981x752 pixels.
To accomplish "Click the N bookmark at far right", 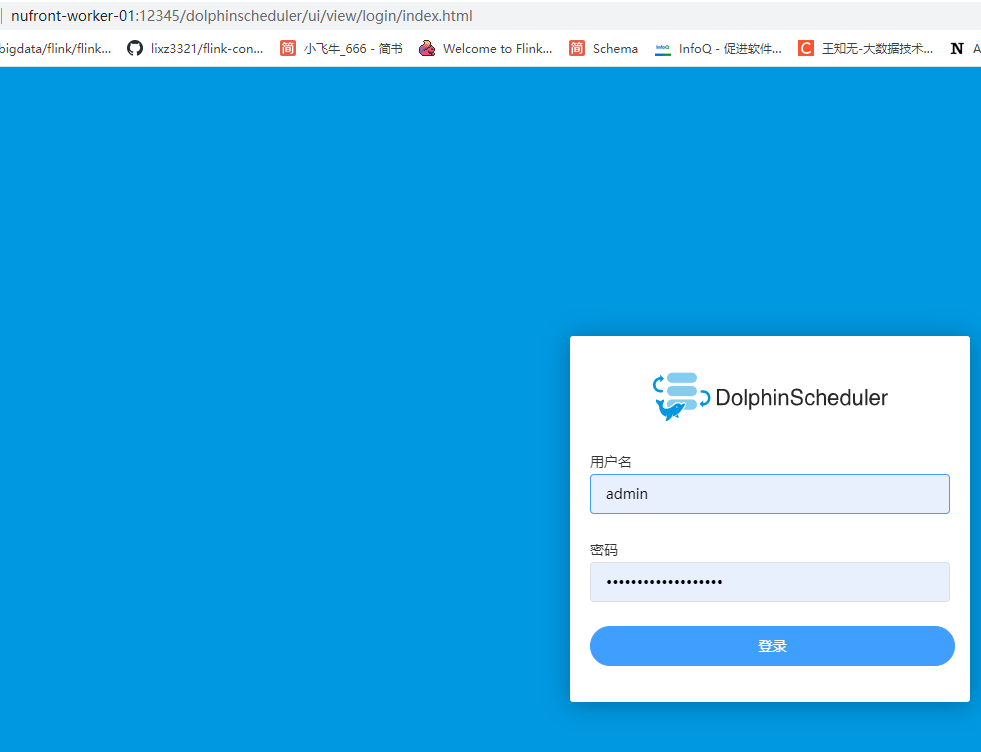I will pyautogui.click(x=957, y=48).
